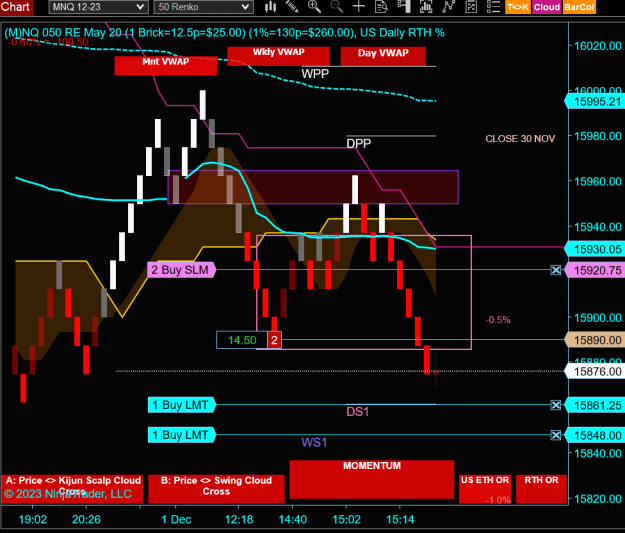Click the US ETH OR button

click(x=485, y=489)
